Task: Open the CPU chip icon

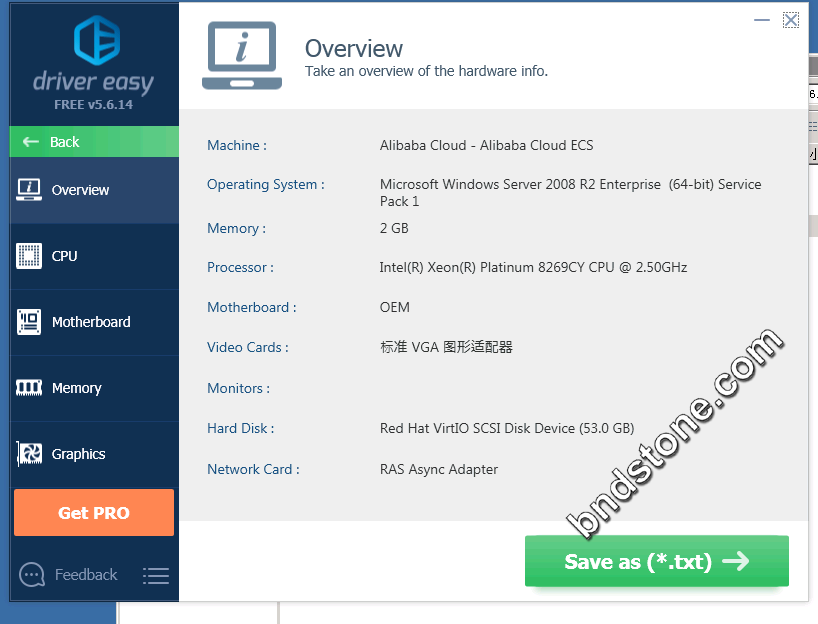Action: coord(29,256)
